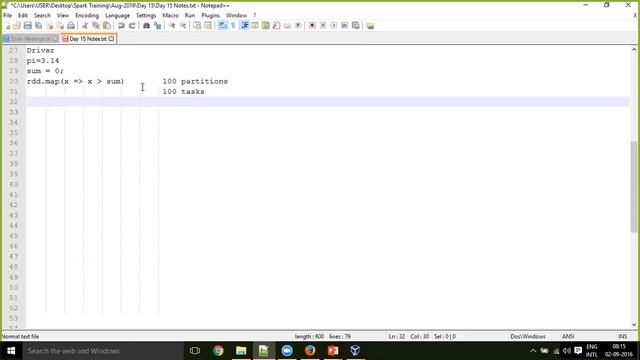Click the Windows Start button
The height and width of the screenshot is (360, 640).
11,351
